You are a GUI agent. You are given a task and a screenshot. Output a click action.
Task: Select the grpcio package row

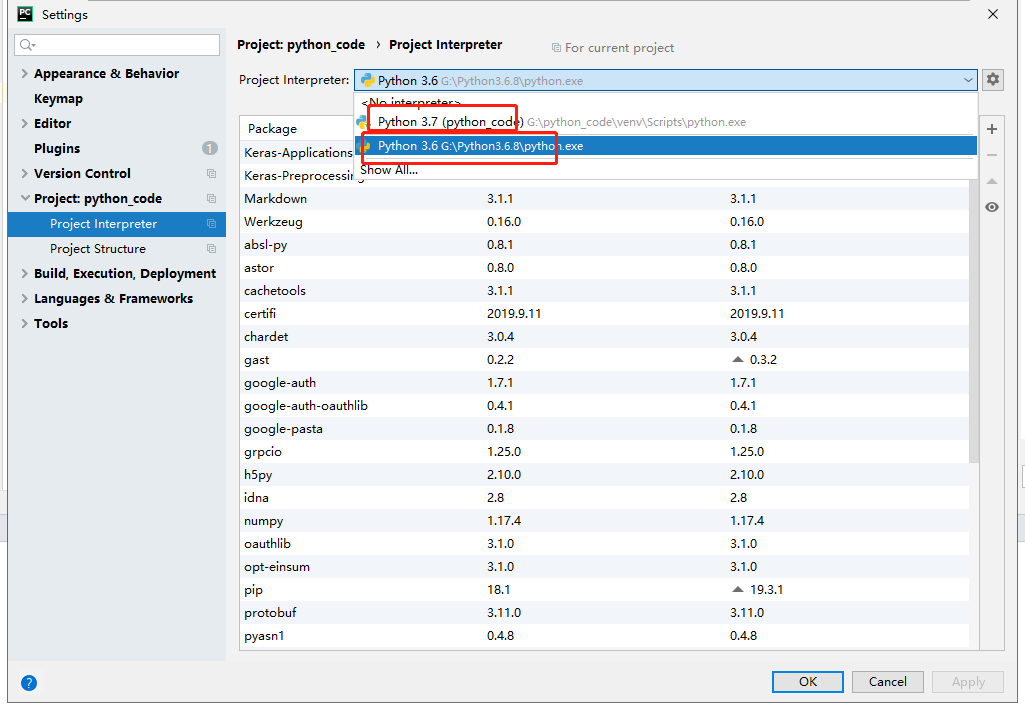[604, 451]
